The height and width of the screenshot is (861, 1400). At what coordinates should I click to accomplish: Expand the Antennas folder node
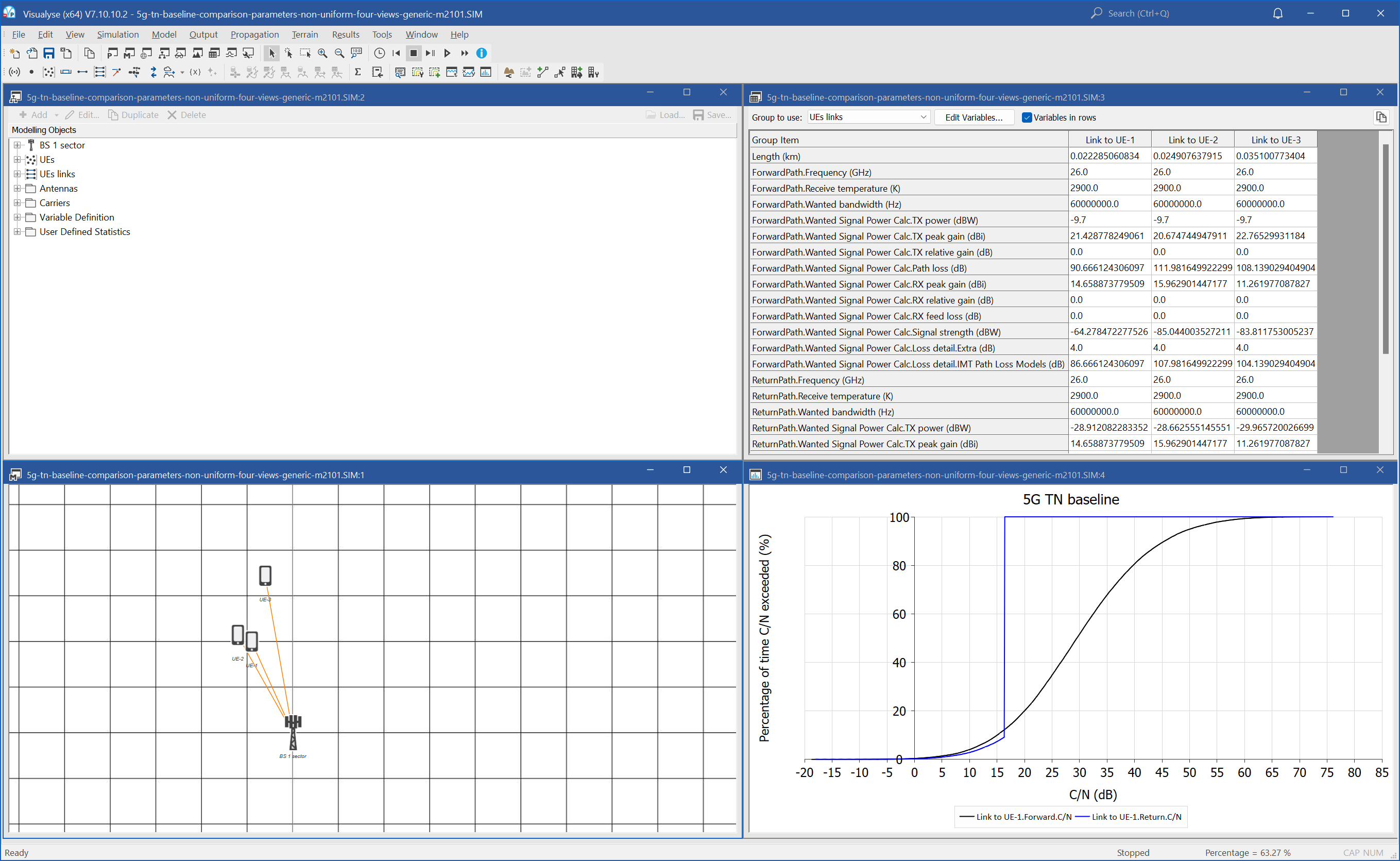point(18,189)
